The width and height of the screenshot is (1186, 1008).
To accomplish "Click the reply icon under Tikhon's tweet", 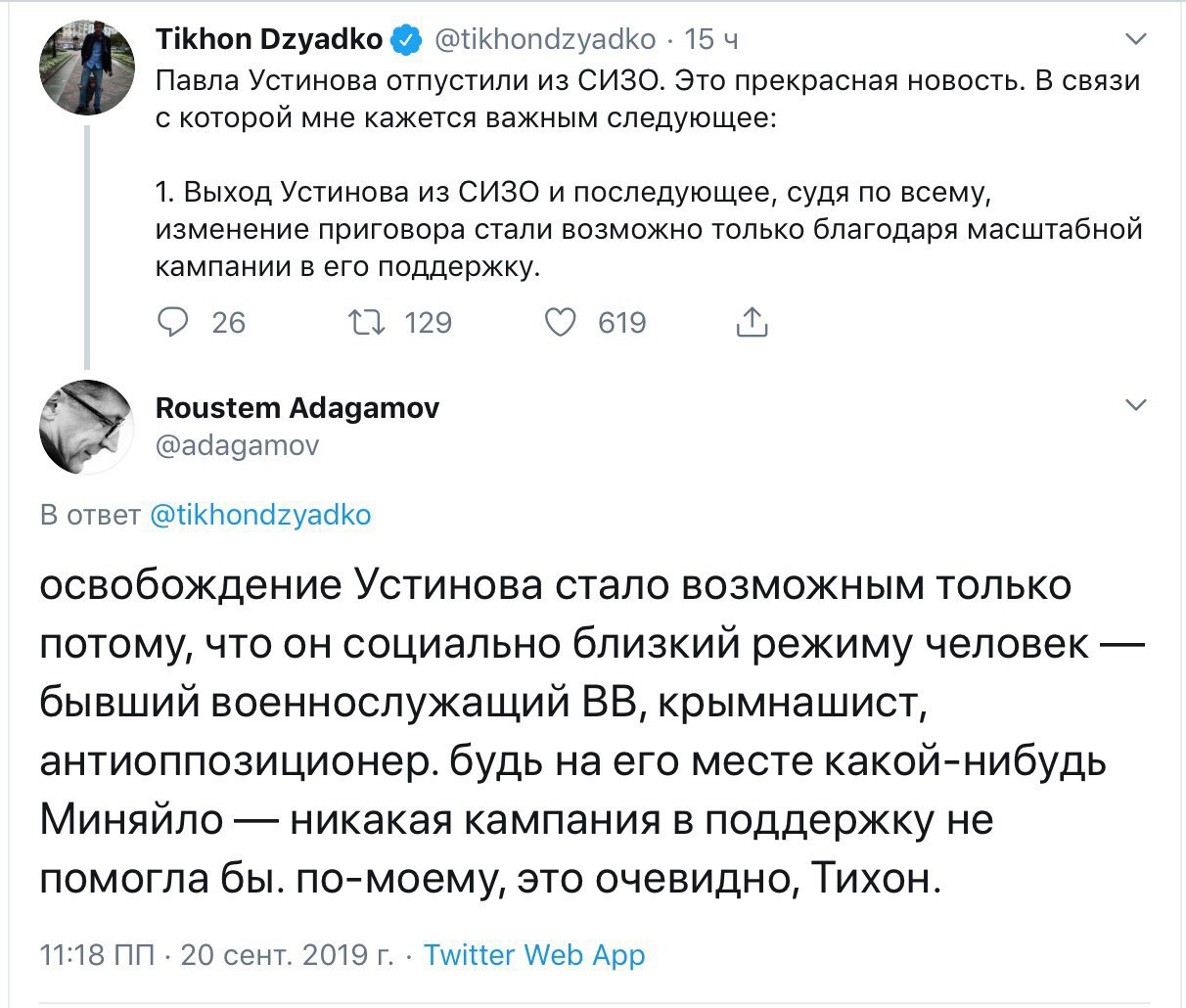I will click(173, 322).
